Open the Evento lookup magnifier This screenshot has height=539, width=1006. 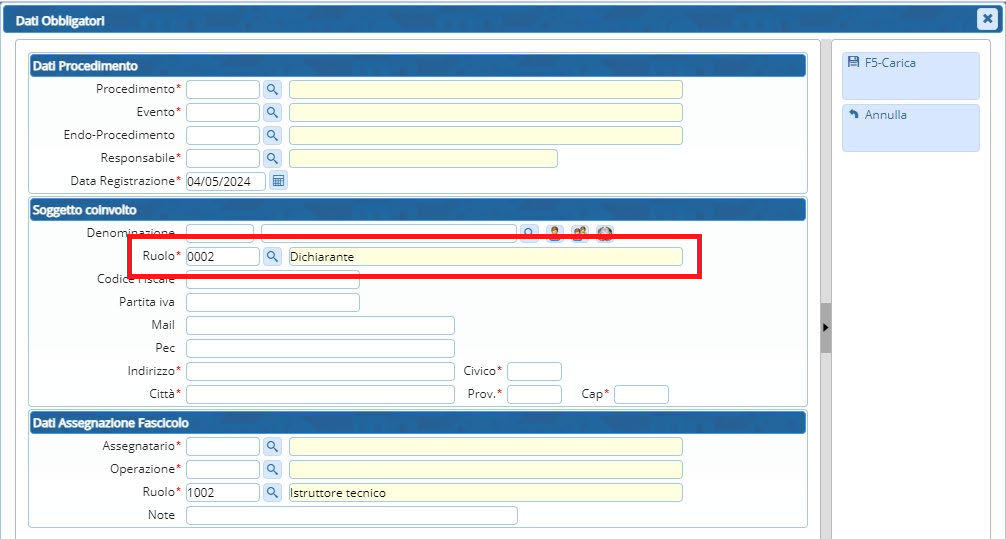click(x=272, y=112)
